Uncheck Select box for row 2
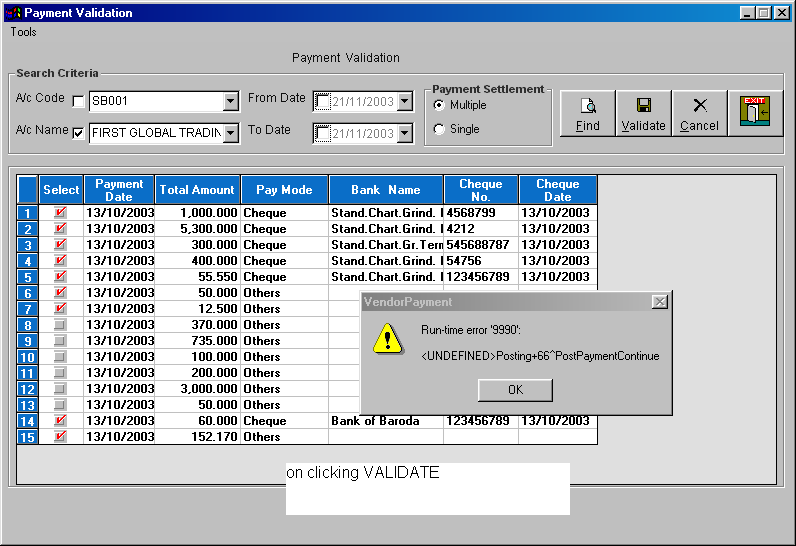Screen dimensions: 796x546 [60, 228]
